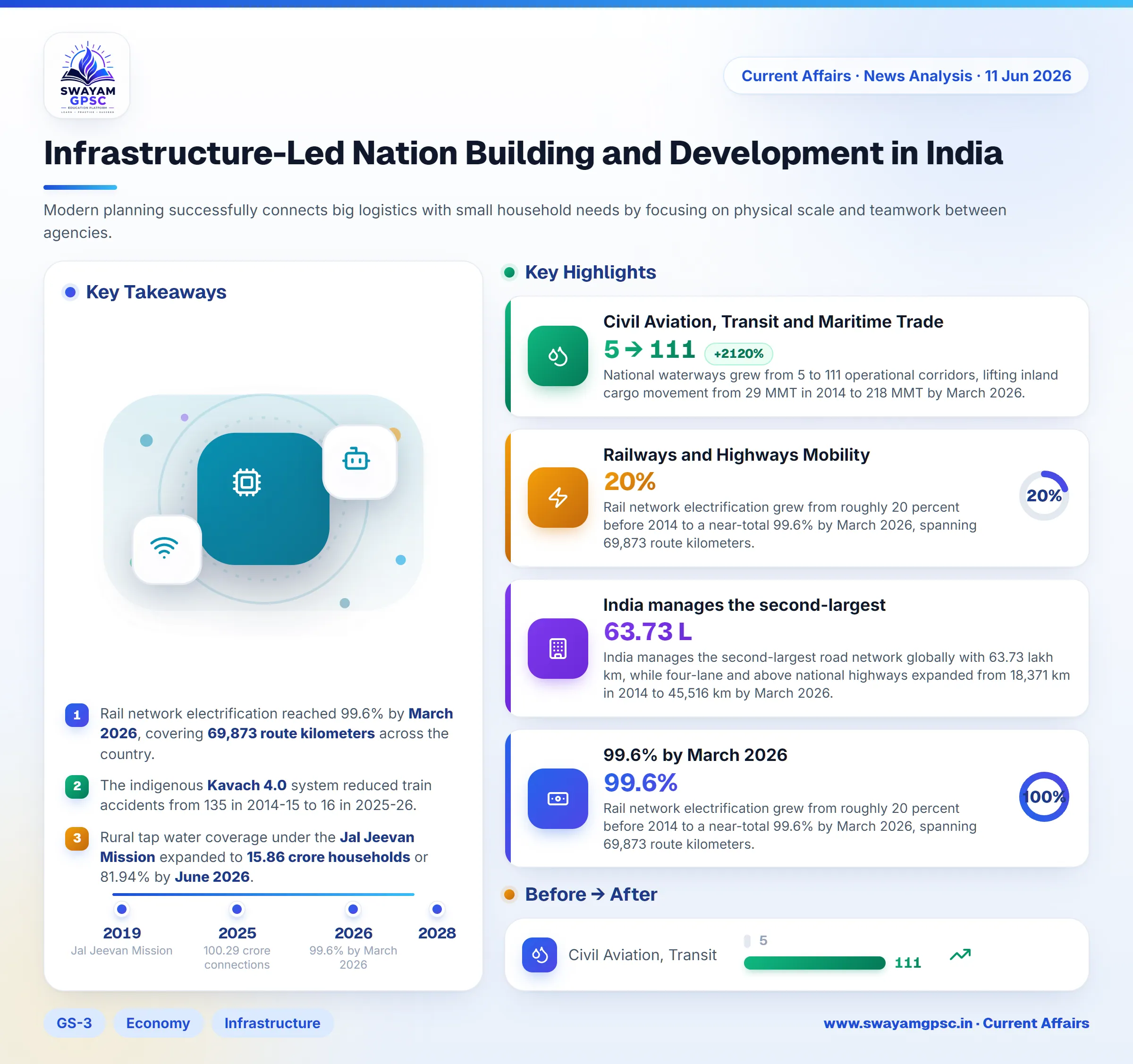Open the www.swayamgpsc.in link

[x=898, y=1023]
